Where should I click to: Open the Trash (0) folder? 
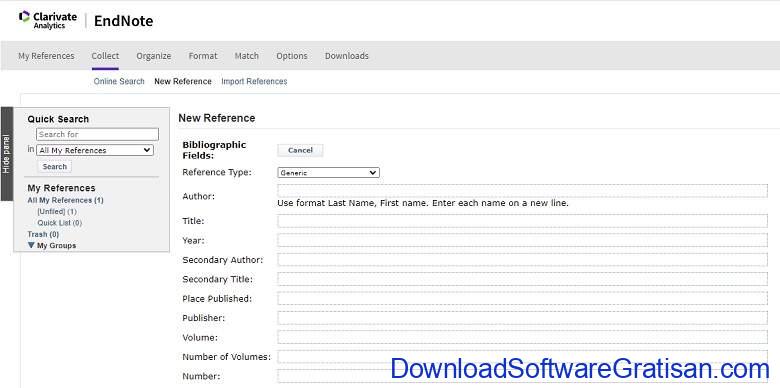43,234
